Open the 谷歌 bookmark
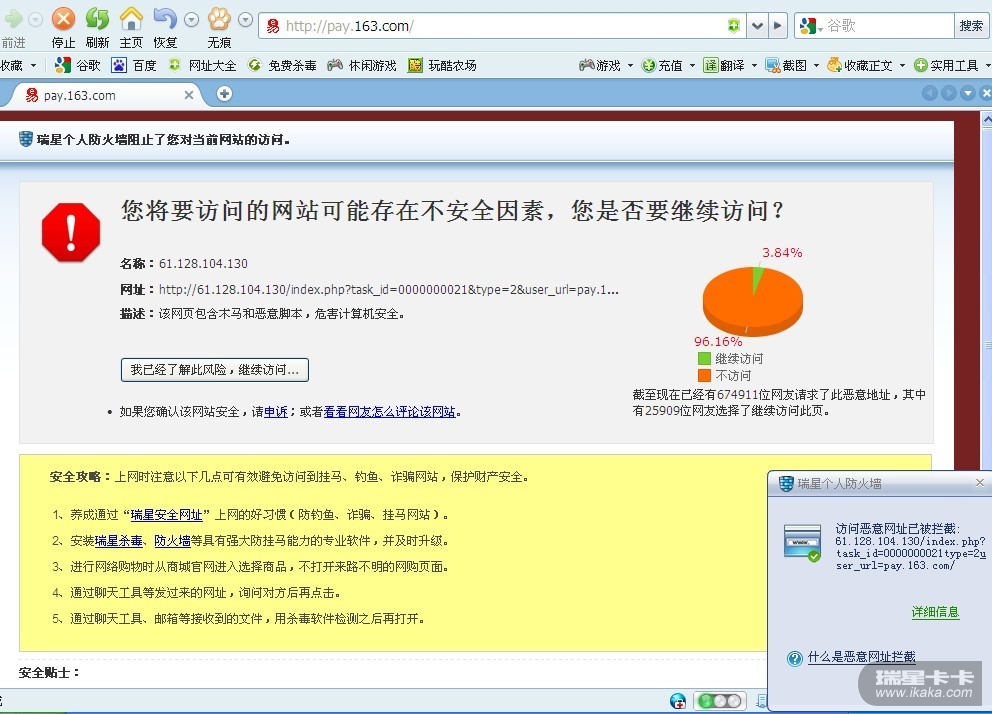This screenshot has height=714, width=992. click(78, 65)
